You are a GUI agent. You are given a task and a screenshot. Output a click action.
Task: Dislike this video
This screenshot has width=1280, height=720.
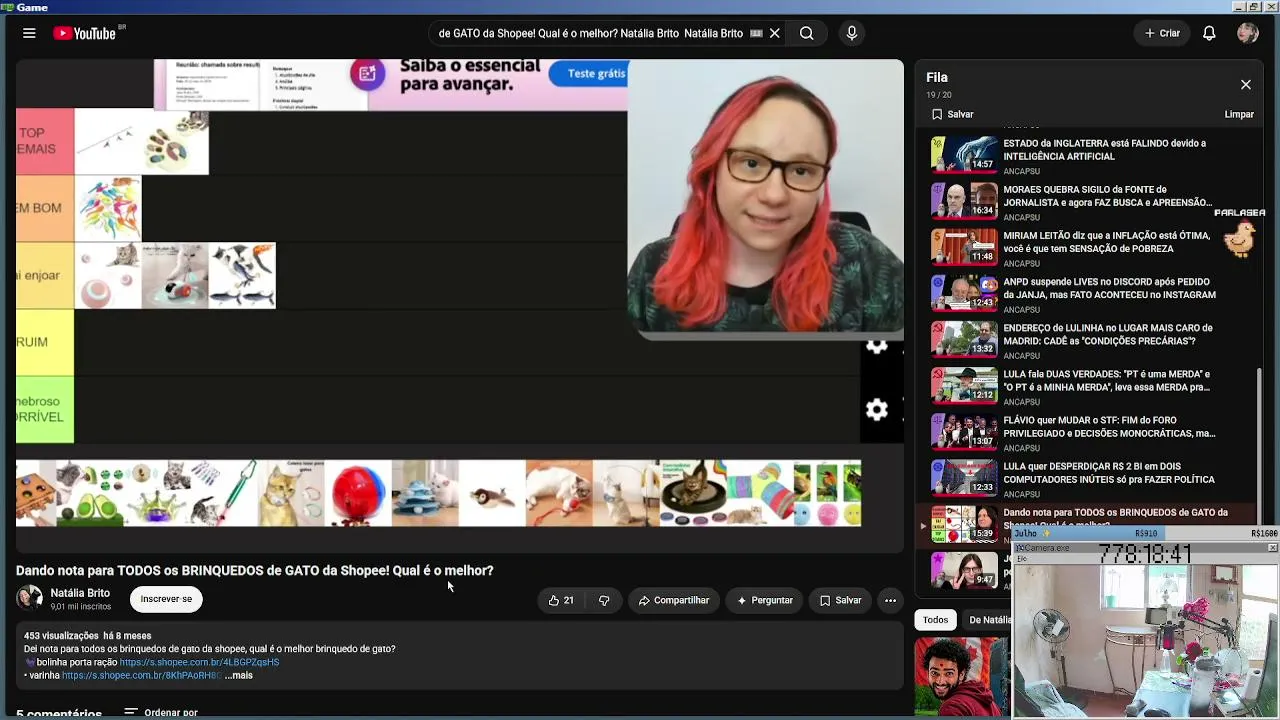click(x=604, y=600)
